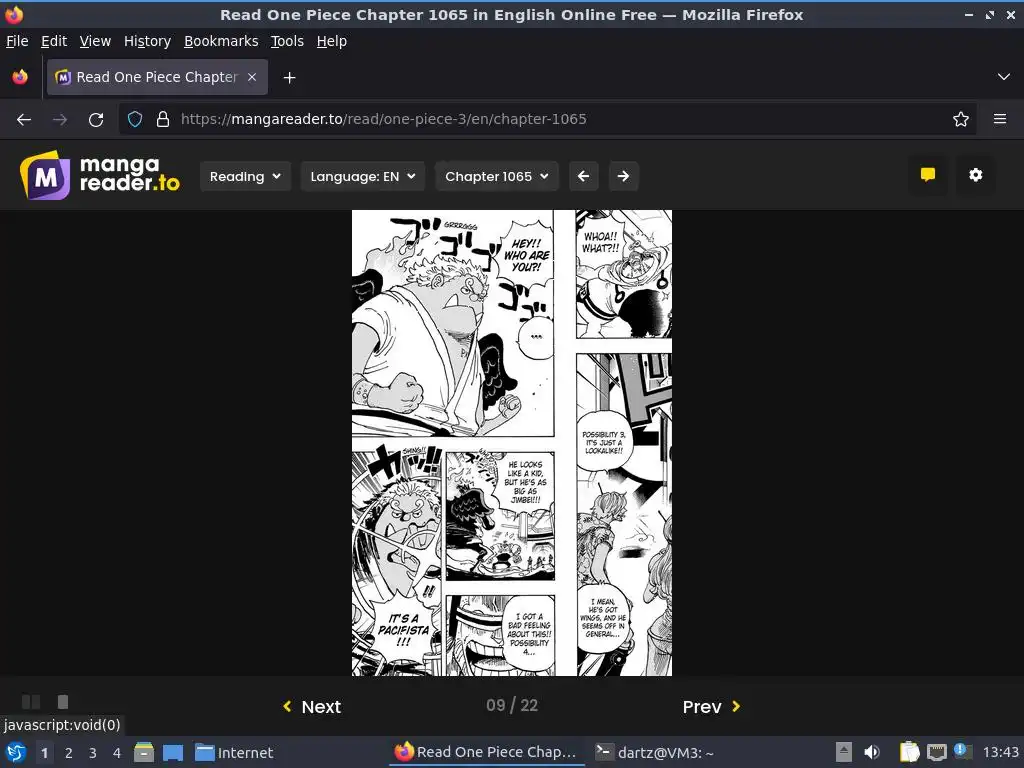The image size is (1024, 768).
Task: Open the Firefox View pinned icon
Action: coord(20,77)
